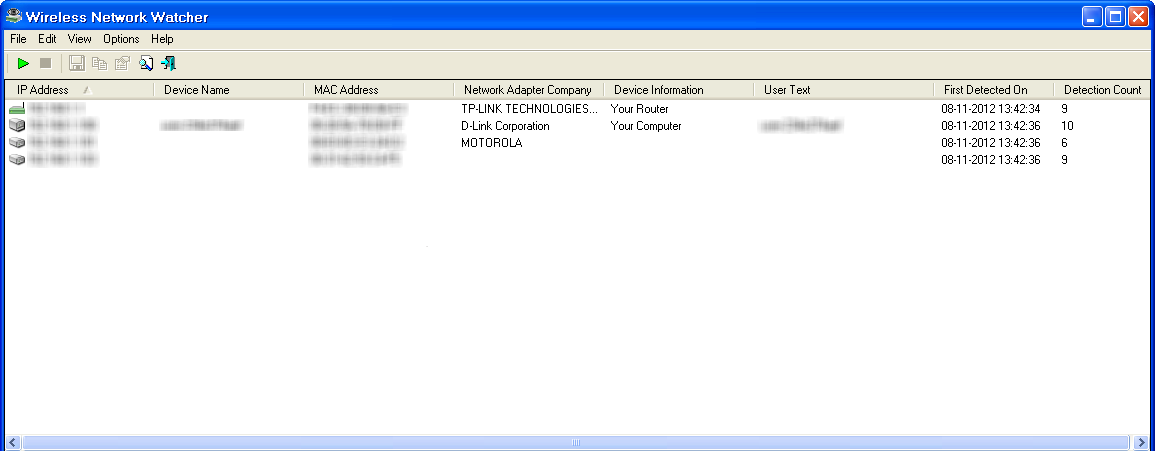The image size is (1155, 451).
Task: Click detection count value 10
Action: point(1067,126)
